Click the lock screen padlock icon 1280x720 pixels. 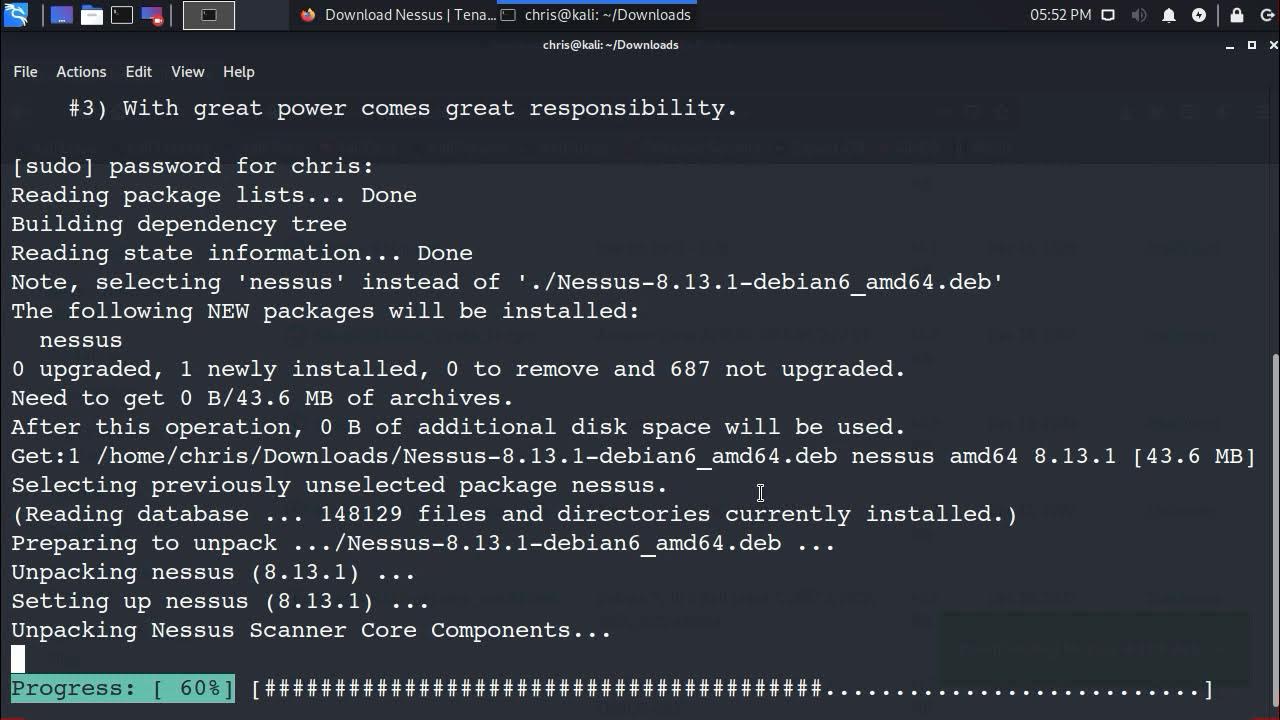click(1237, 15)
